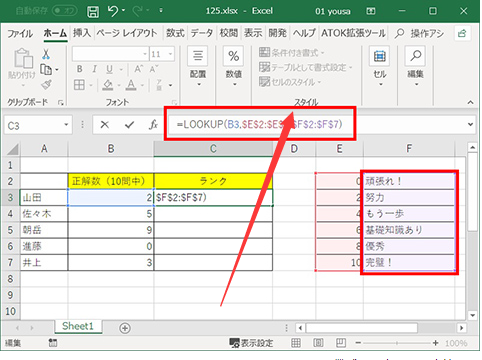Click セルのスタイル (Cell Styles) button
The width and height of the screenshot is (482, 360).
[x=290, y=82]
